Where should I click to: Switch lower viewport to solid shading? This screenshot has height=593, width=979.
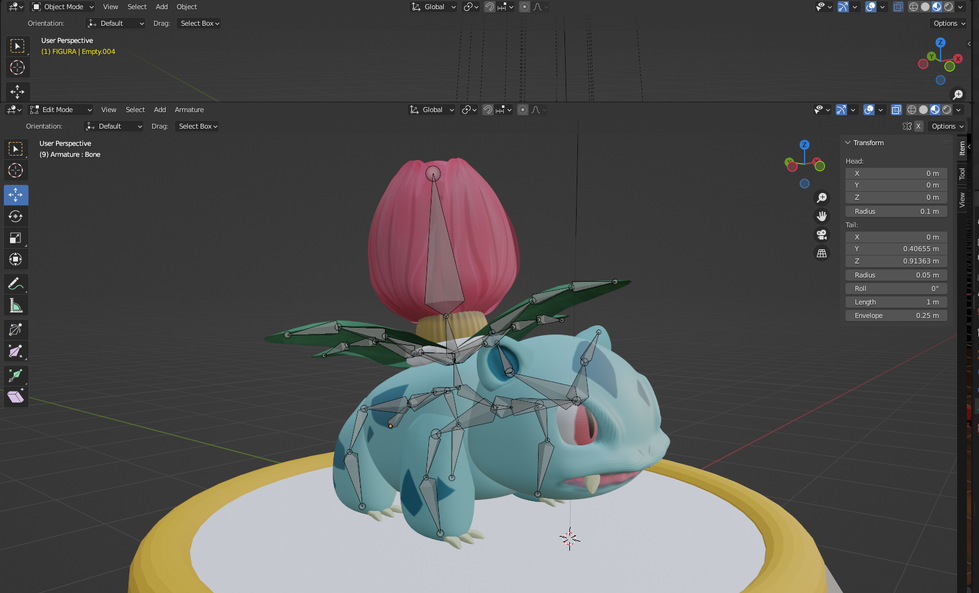click(923, 110)
